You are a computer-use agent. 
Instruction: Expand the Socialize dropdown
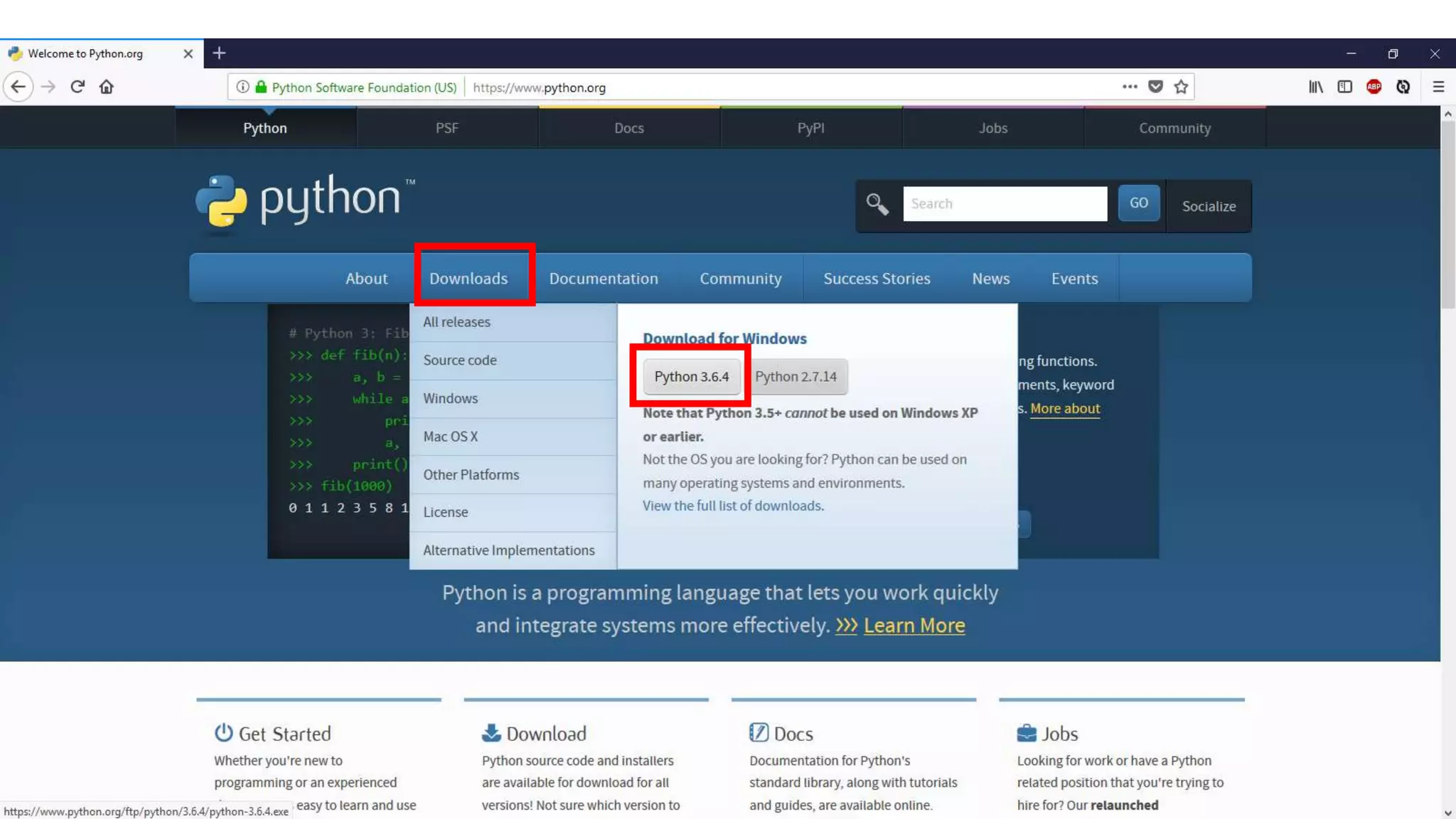click(1209, 206)
